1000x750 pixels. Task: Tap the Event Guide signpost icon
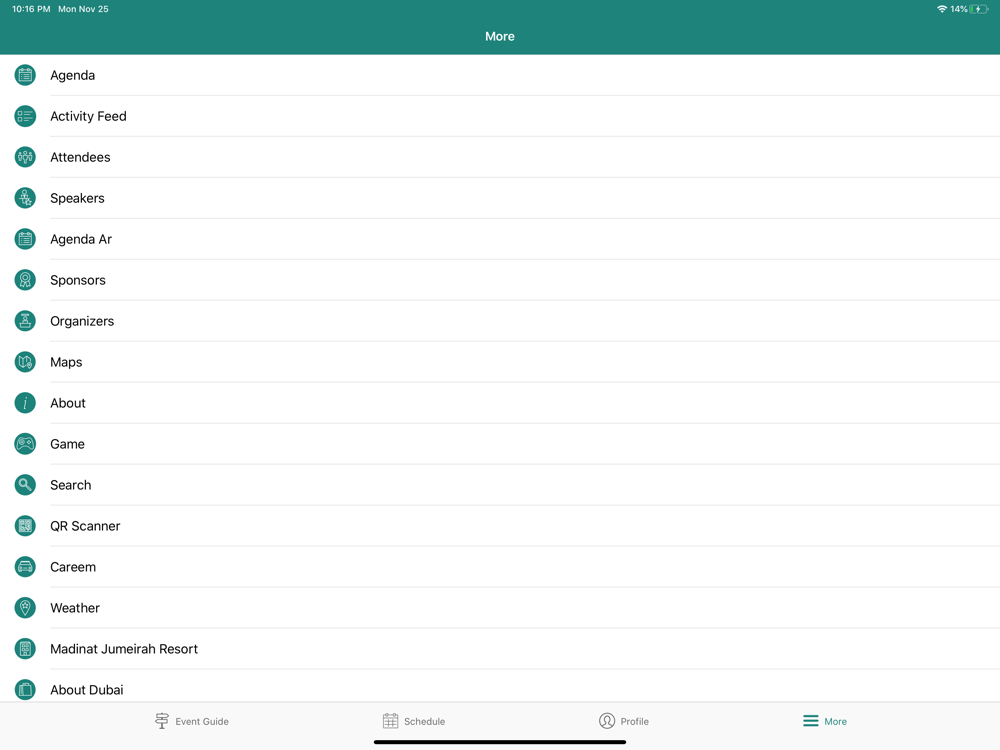pyautogui.click(x=162, y=721)
